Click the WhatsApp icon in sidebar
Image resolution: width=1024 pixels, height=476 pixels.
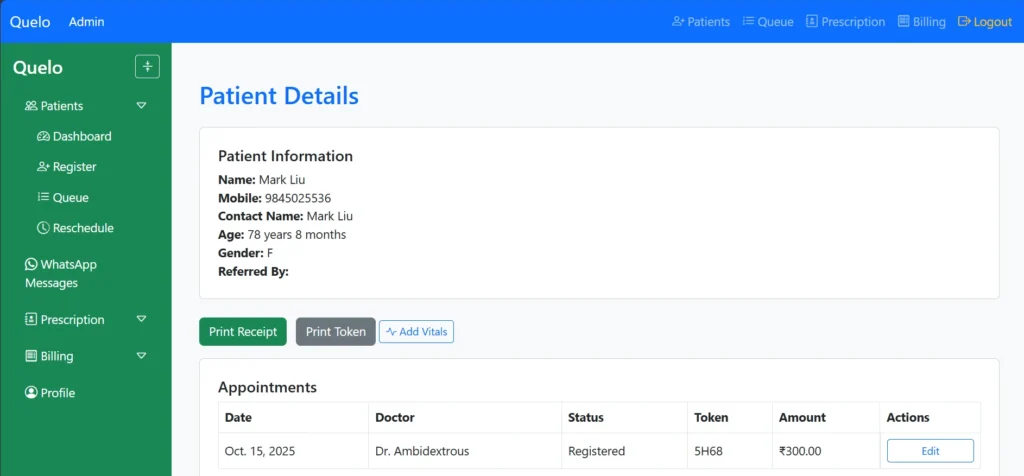(31, 265)
